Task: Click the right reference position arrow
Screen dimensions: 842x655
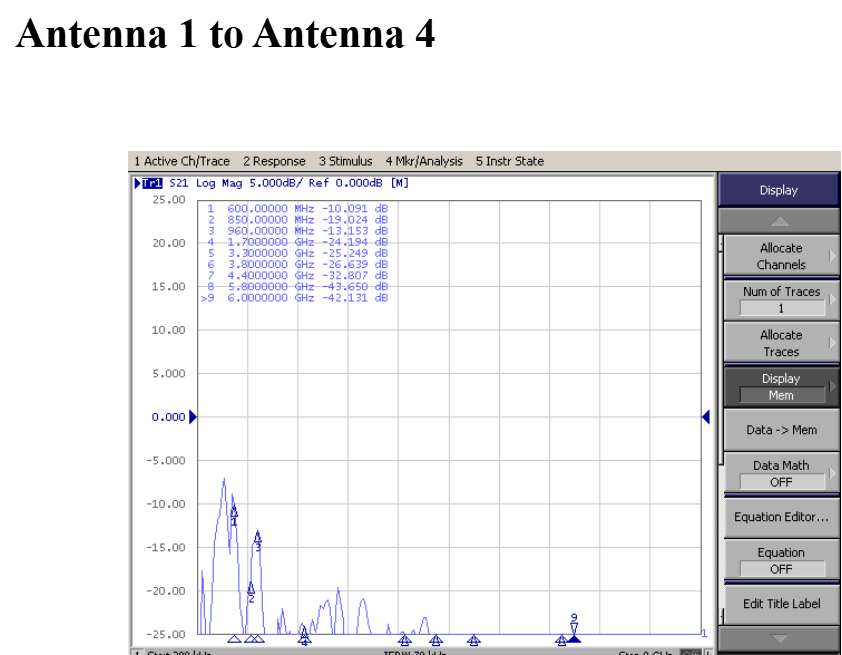Action: tap(706, 417)
